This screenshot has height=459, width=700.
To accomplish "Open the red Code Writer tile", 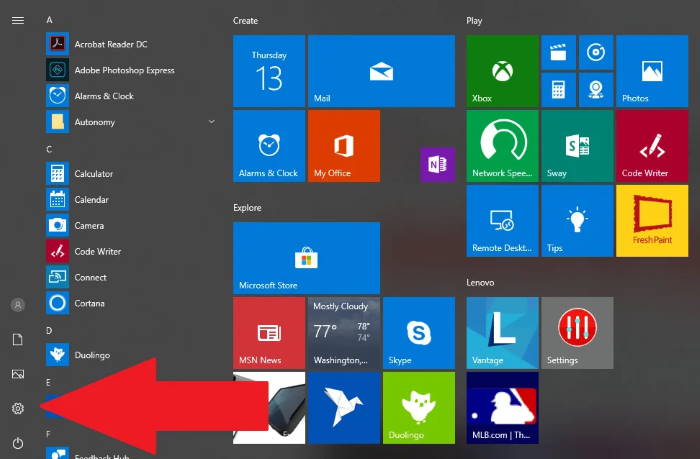I will (x=652, y=146).
